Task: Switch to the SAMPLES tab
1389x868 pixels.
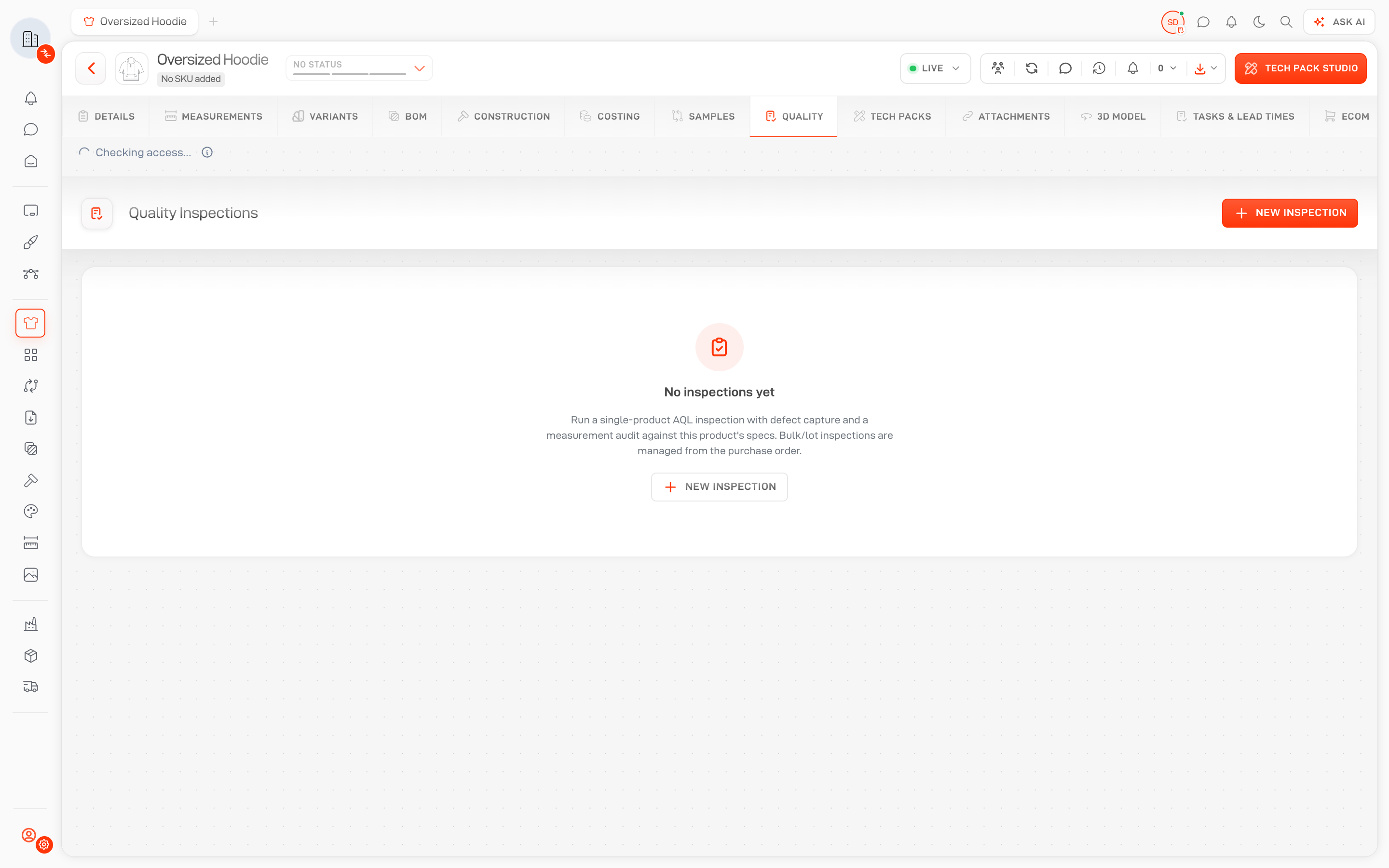Action: click(x=703, y=117)
